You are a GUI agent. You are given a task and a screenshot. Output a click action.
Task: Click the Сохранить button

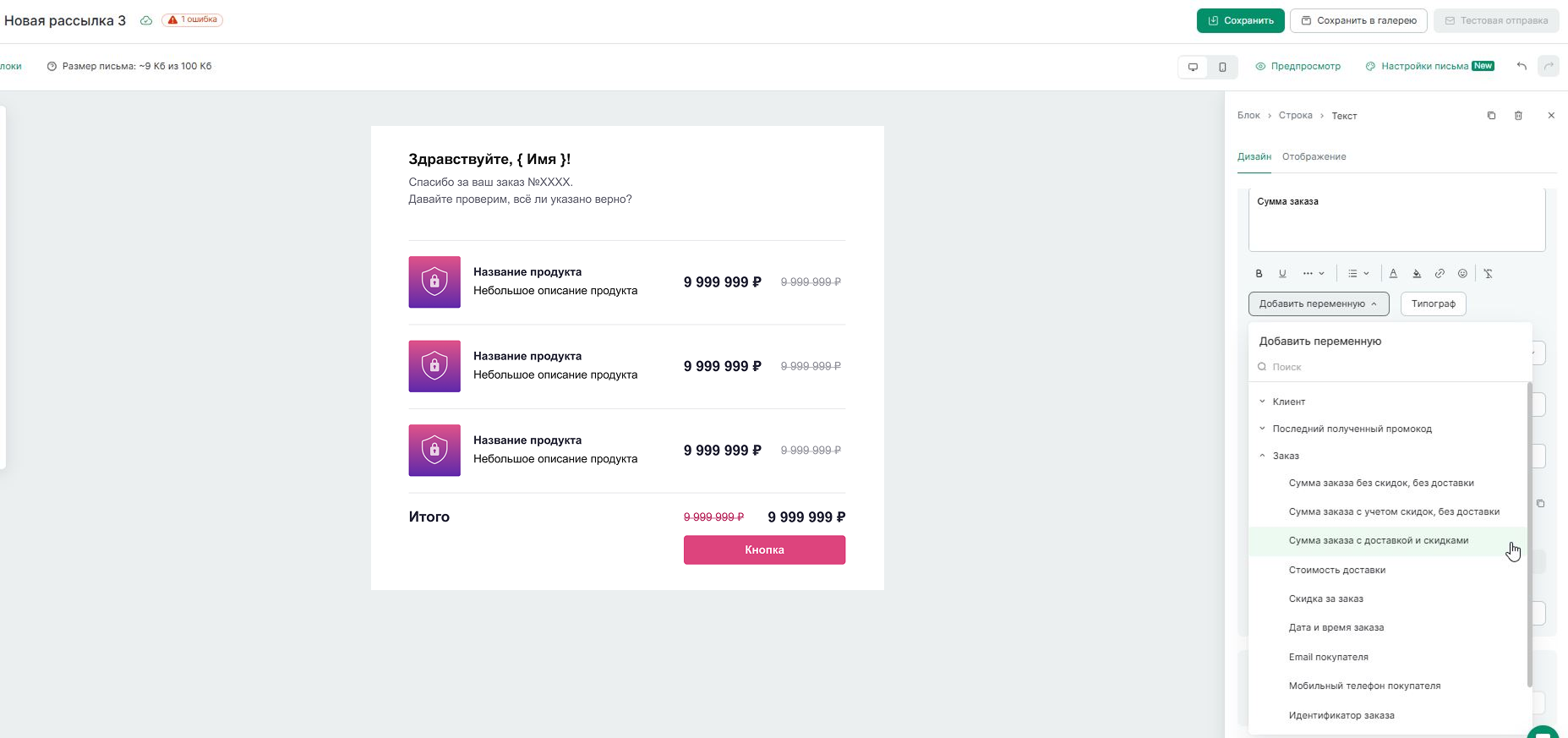[1240, 20]
